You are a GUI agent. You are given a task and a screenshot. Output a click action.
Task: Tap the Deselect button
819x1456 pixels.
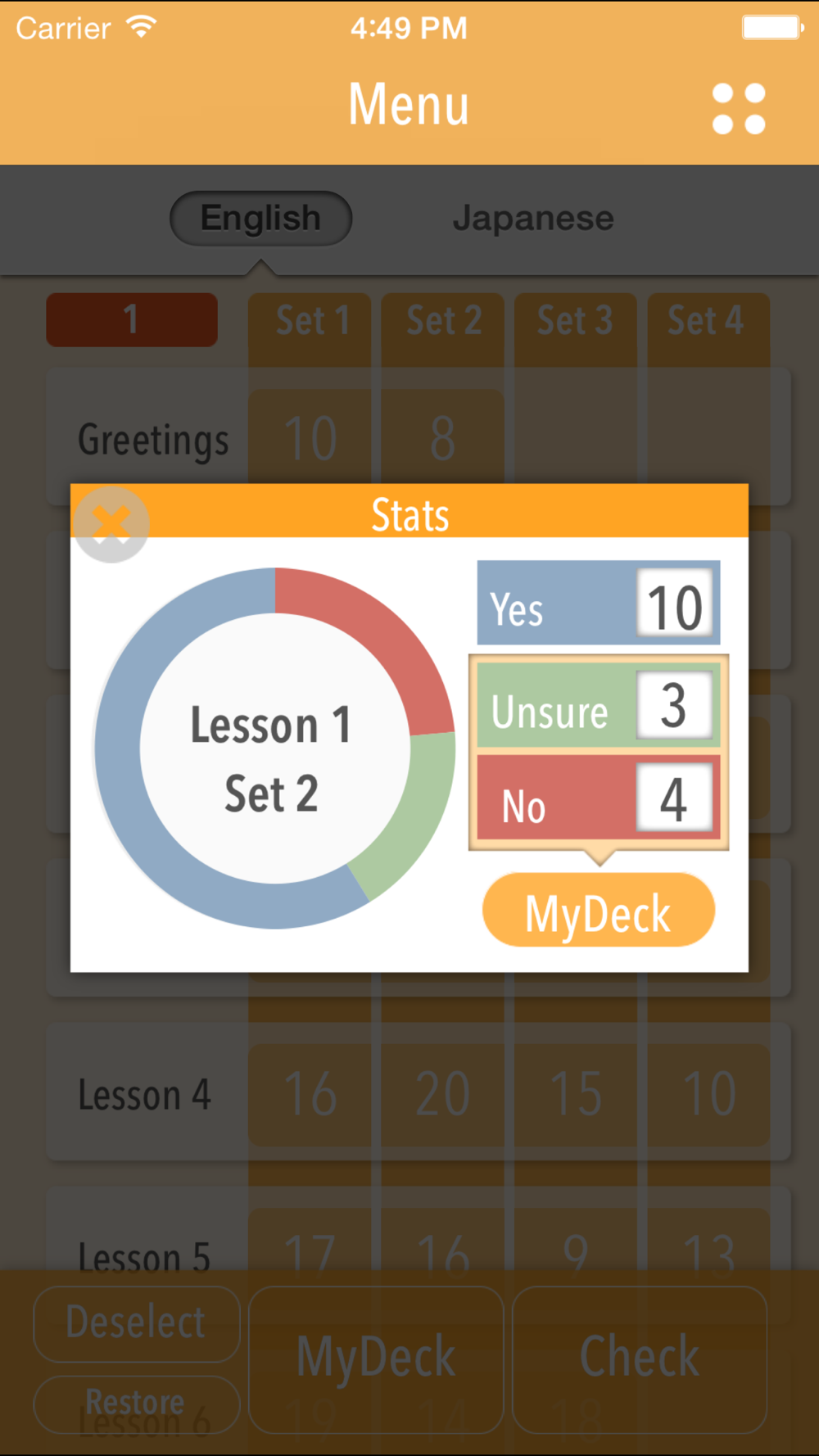click(137, 1323)
